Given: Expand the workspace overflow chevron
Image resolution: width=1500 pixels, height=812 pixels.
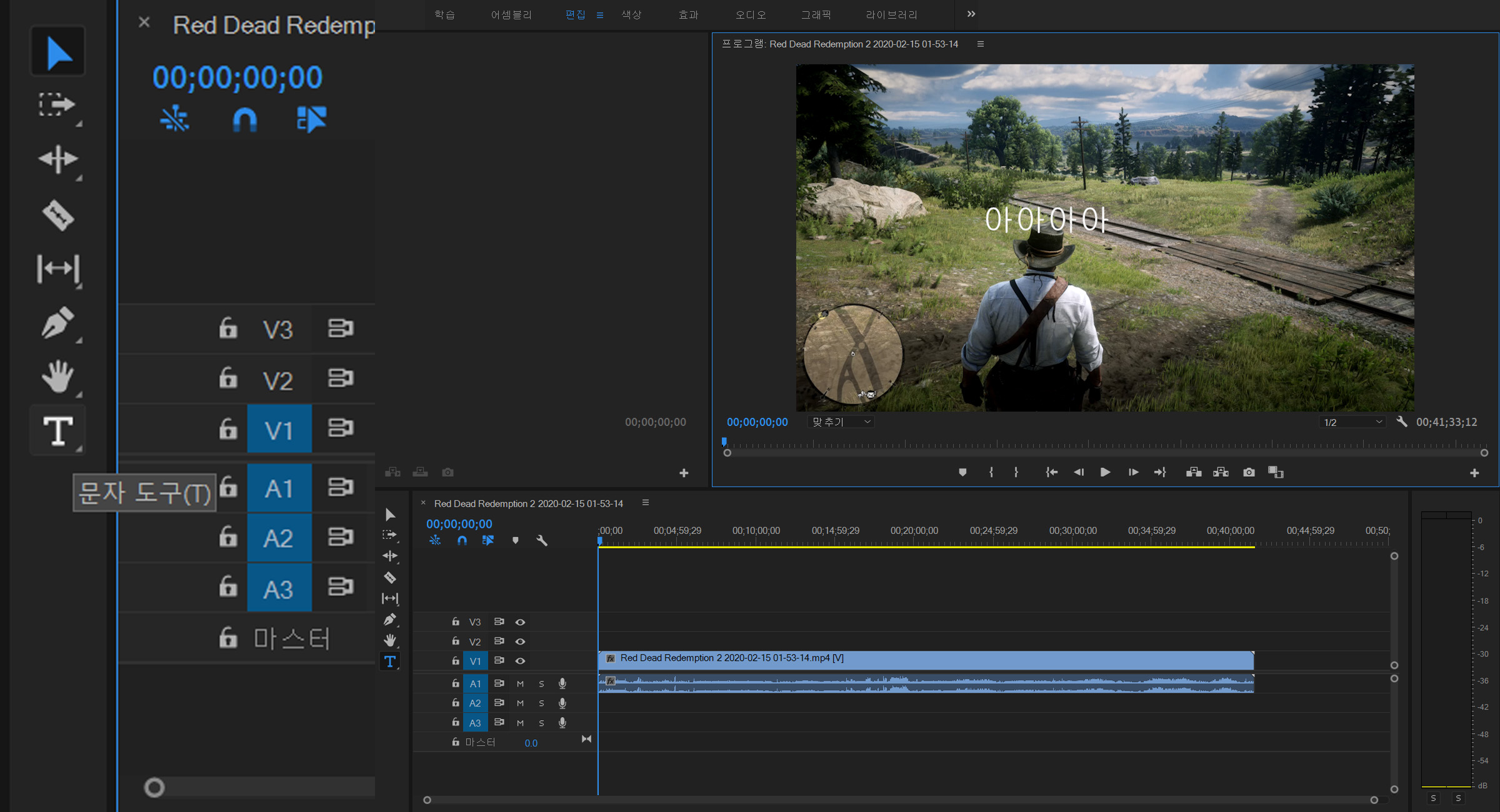Looking at the screenshot, I should point(971,14).
